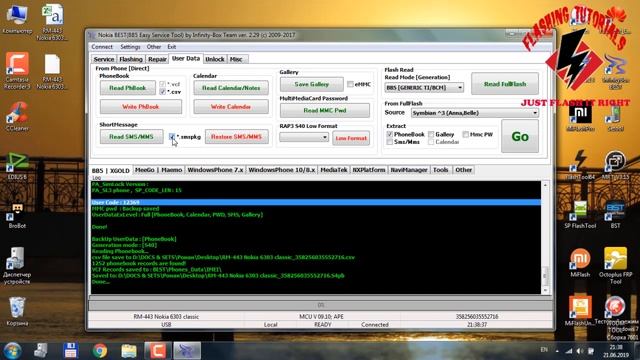Open MiFlashUnlock desktop shortcut

pyautogui.click(x=580, y=311)
